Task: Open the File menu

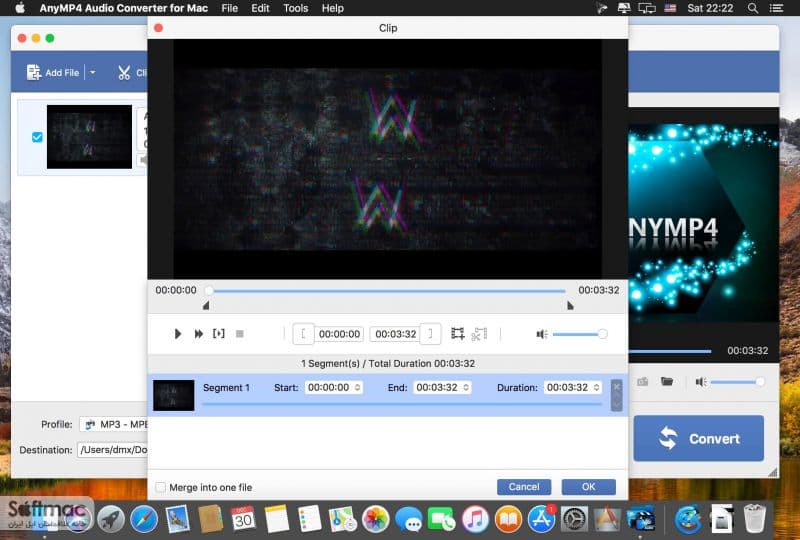Action: [230, 8]
